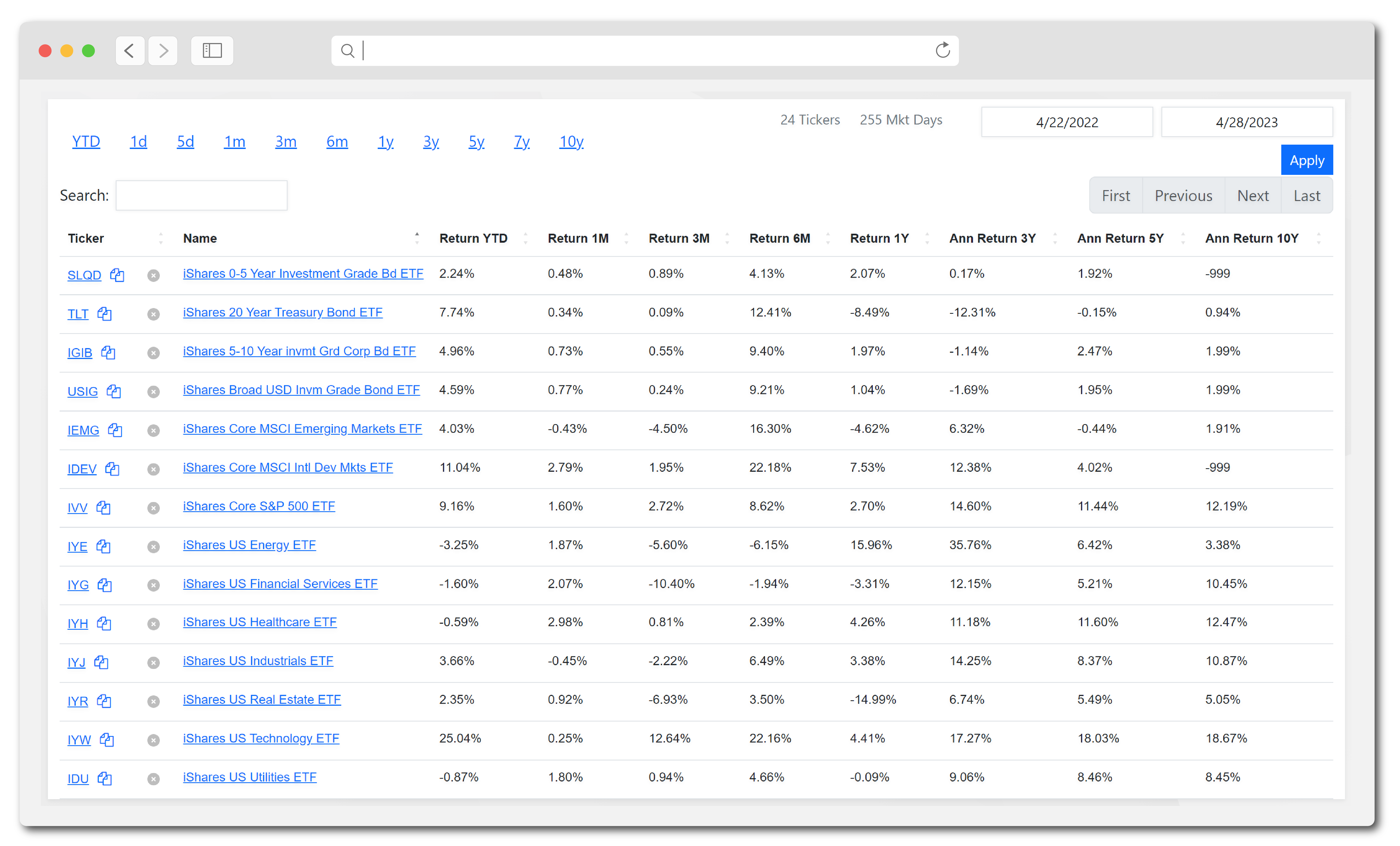Open the IEMG ticker link
This screenshot has height=846, width=1400.
click(83, 430)
